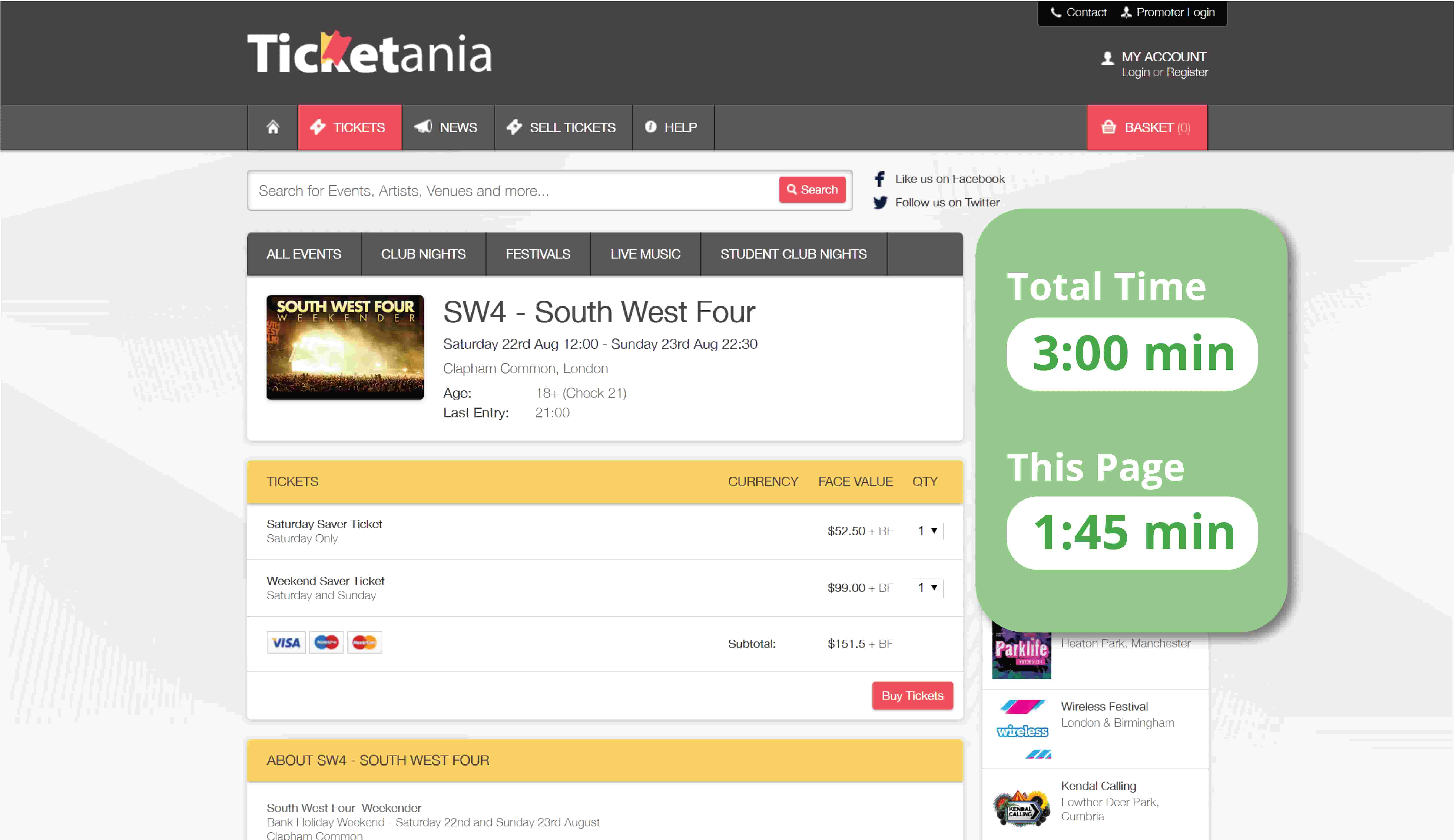The width and height of the screenshot is (1455, 840).
Task: Click the Maestro card icon
Action: point(327,643)
